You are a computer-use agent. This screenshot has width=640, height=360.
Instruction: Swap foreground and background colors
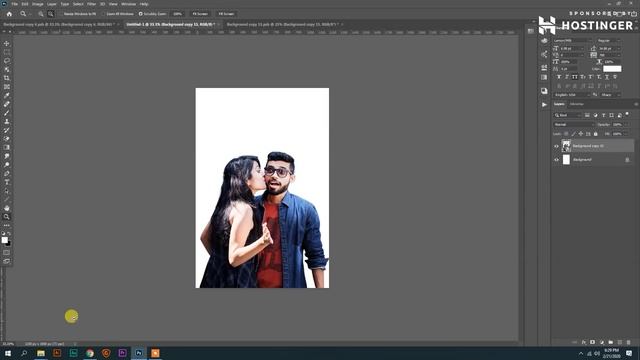click(9, 234)
